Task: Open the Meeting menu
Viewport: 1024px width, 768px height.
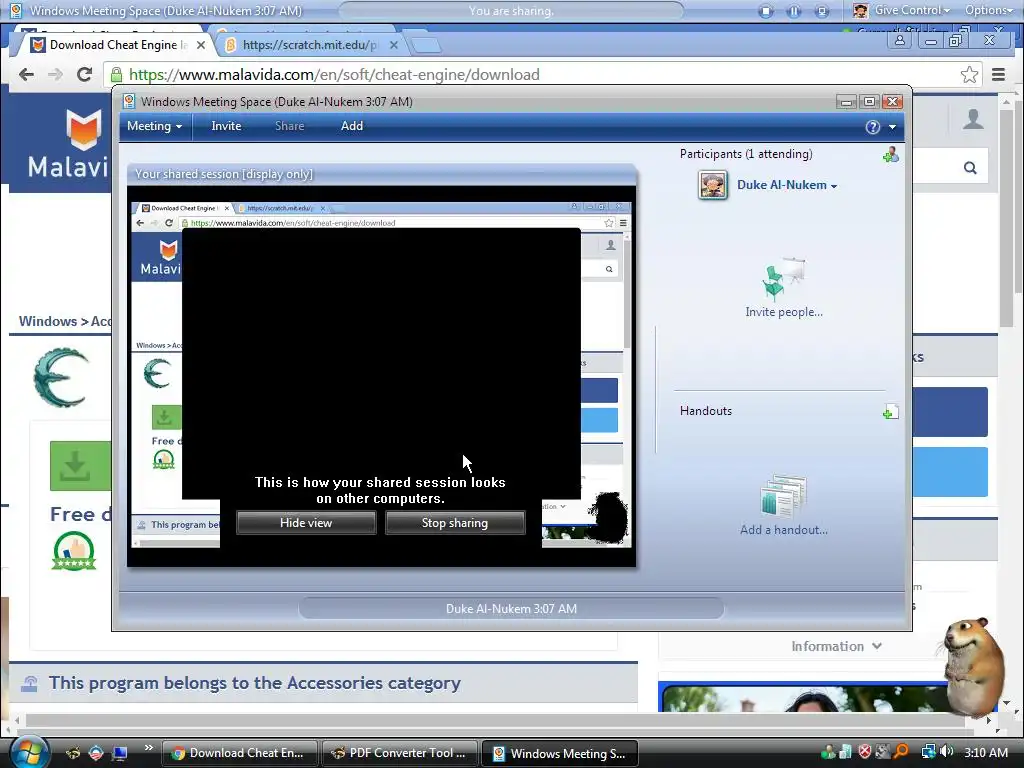Action: pyautogui.click(x=154, y=126)
